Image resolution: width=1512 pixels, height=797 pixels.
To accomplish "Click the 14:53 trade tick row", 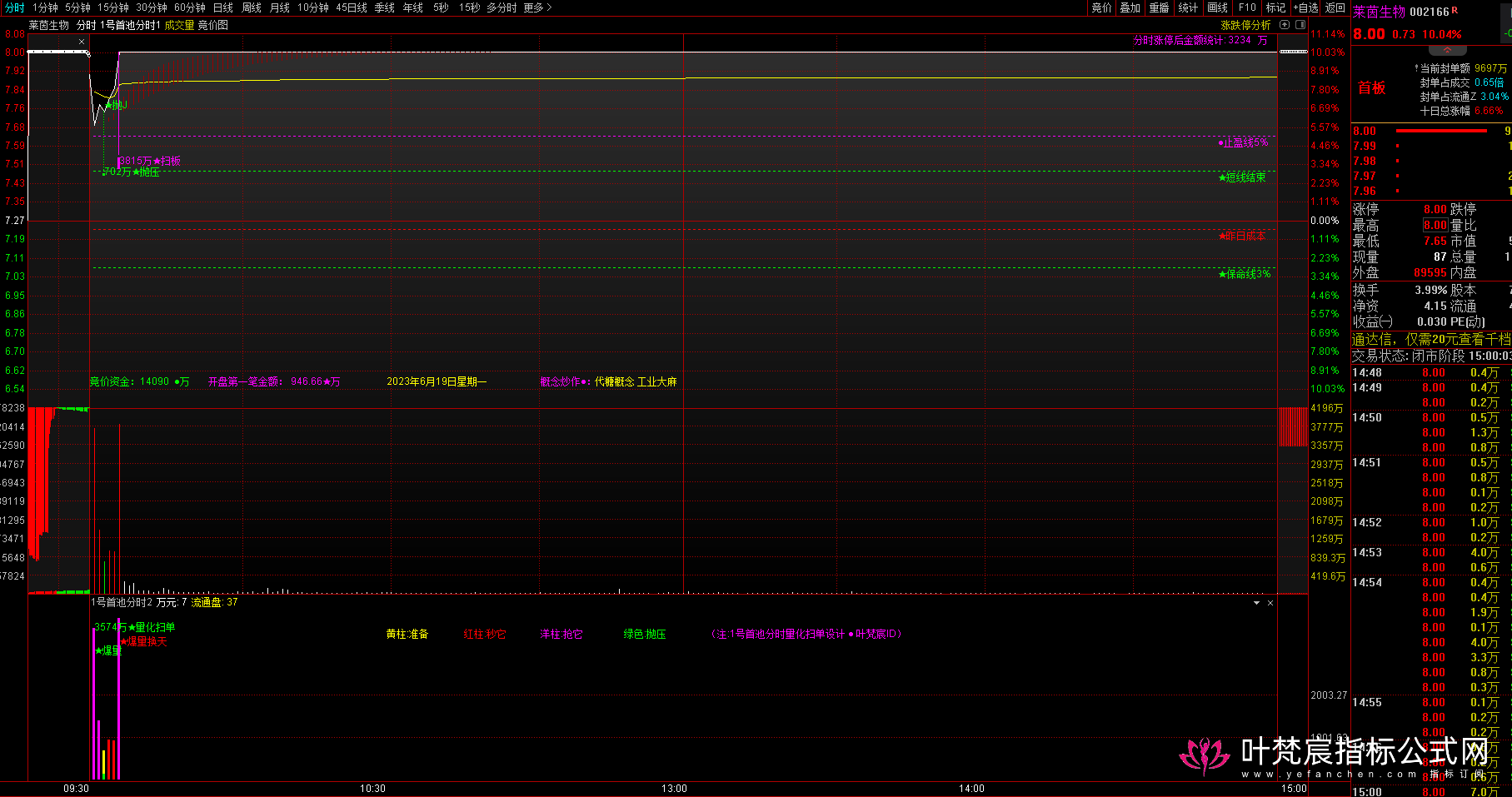I will click(1431, 552).
